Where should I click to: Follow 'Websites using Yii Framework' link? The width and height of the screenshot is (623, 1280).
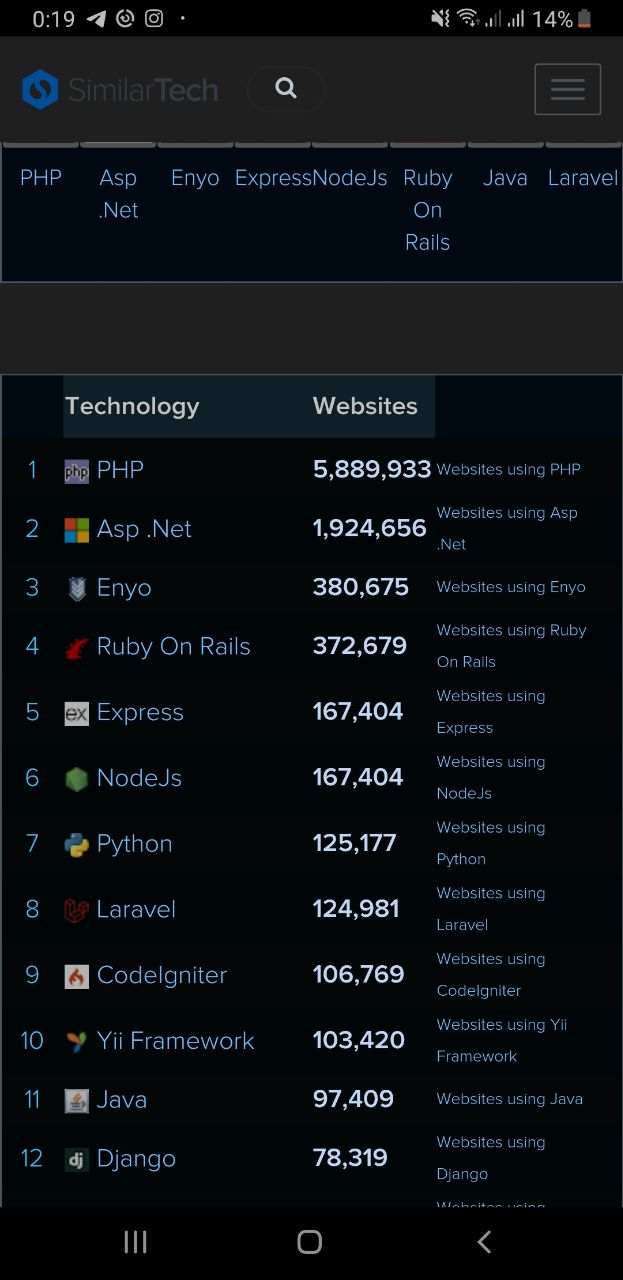tap(502, 1040)
